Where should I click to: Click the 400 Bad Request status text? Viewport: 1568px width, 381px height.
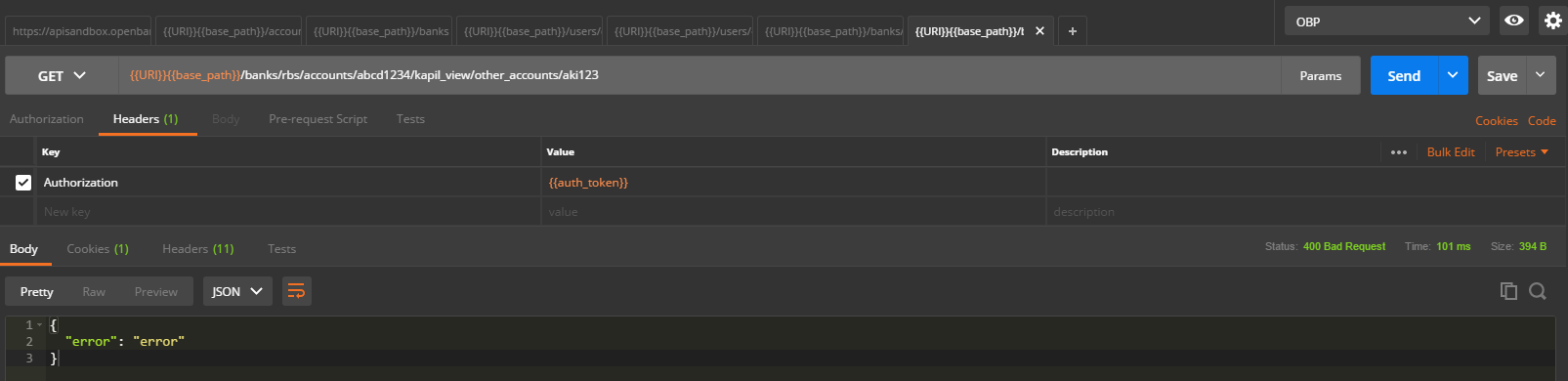click(x=1344, y=247)
